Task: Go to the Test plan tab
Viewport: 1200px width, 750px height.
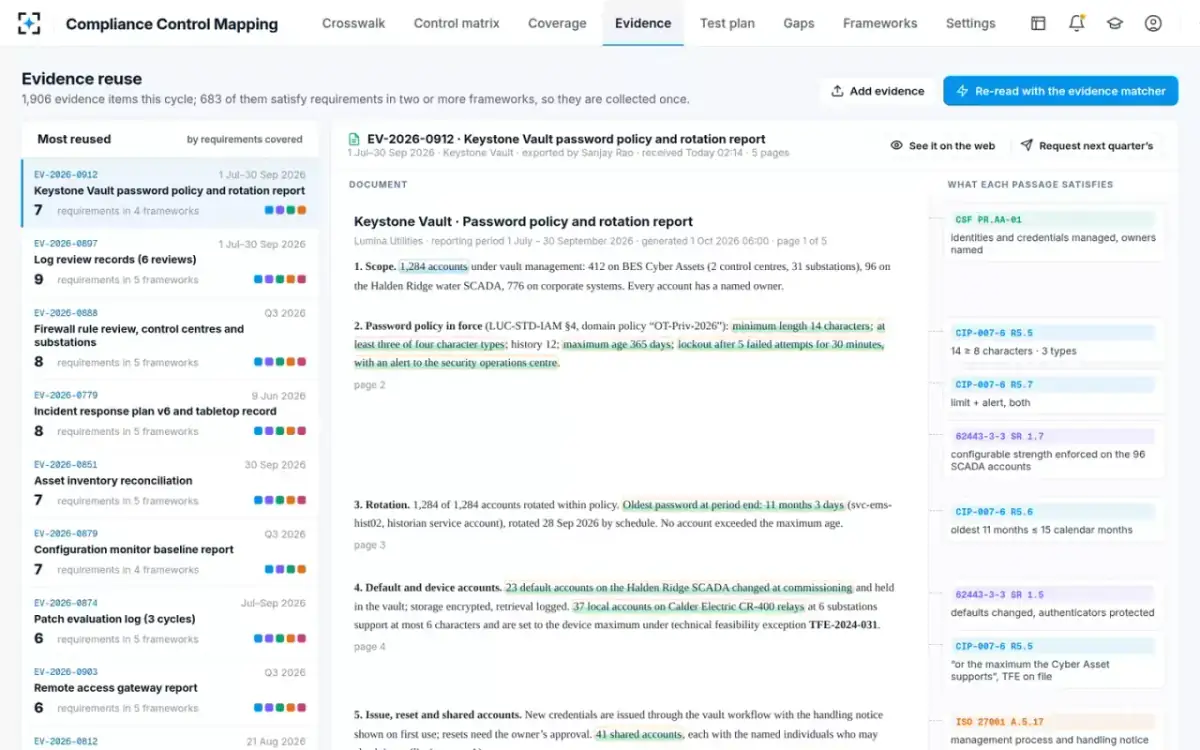Action: 727,23
